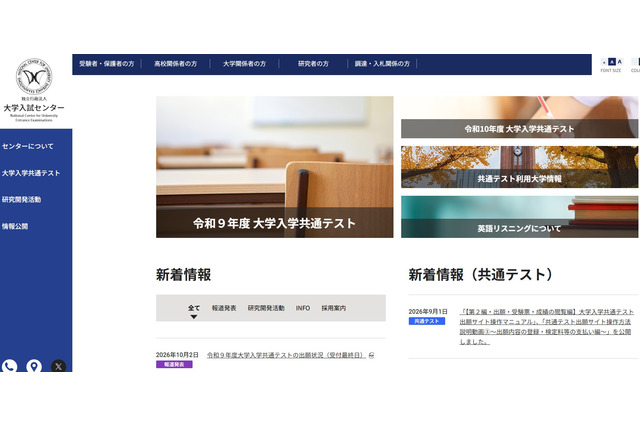Viewport: 640px width, 426px height.
Task: Open 高校関係者の方 menu
Action: (x=176, y=64)
